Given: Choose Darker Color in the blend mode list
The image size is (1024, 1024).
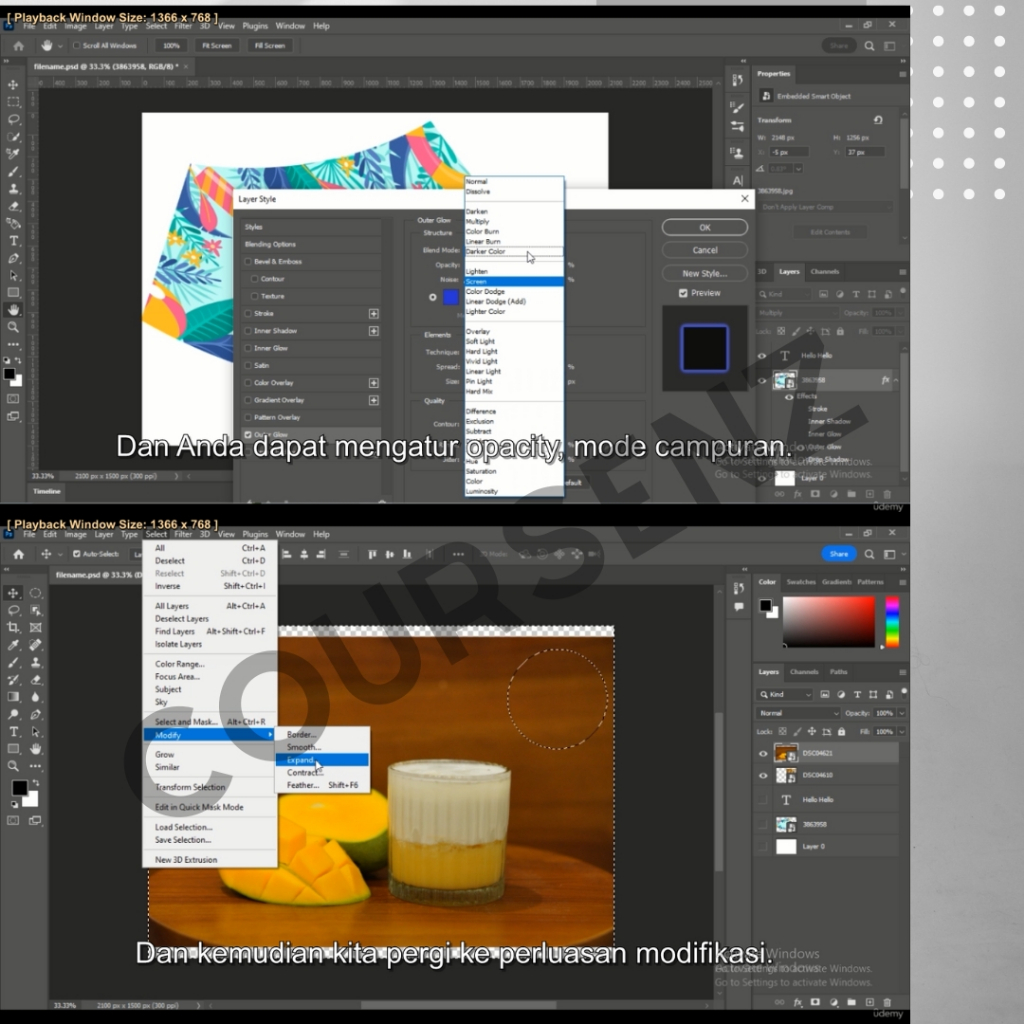Looking at the screenshot, I should tap(514, 251).
